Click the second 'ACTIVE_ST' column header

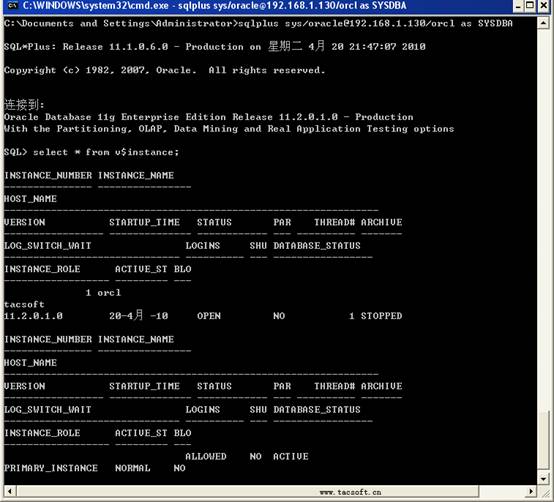pos(141,433)
